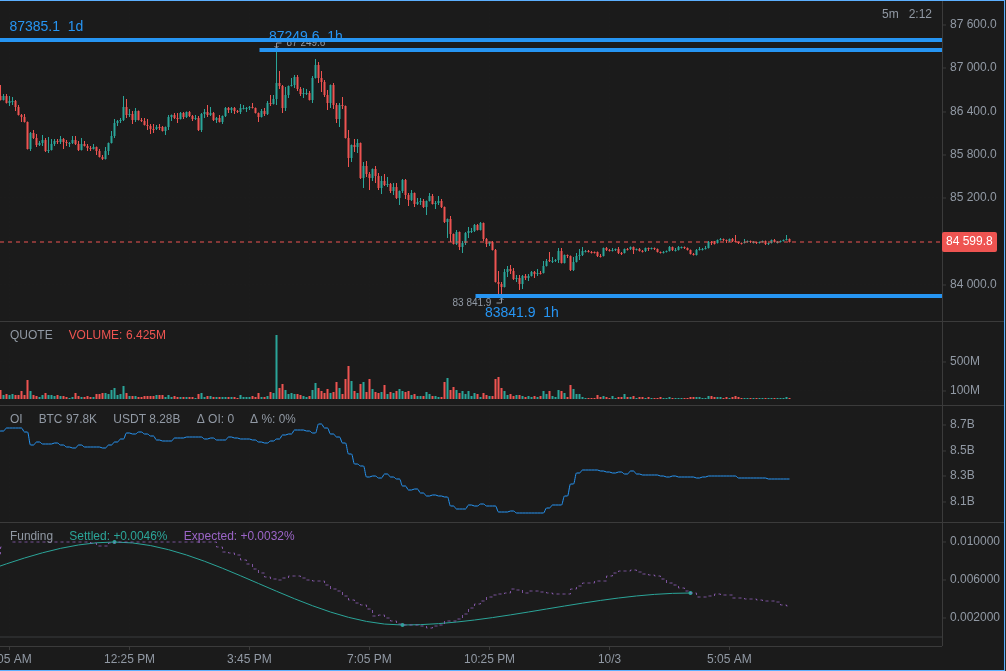
Task: Click the 8.5B open interest axis label
Action: pyautogui.click(x=962, y=450)
